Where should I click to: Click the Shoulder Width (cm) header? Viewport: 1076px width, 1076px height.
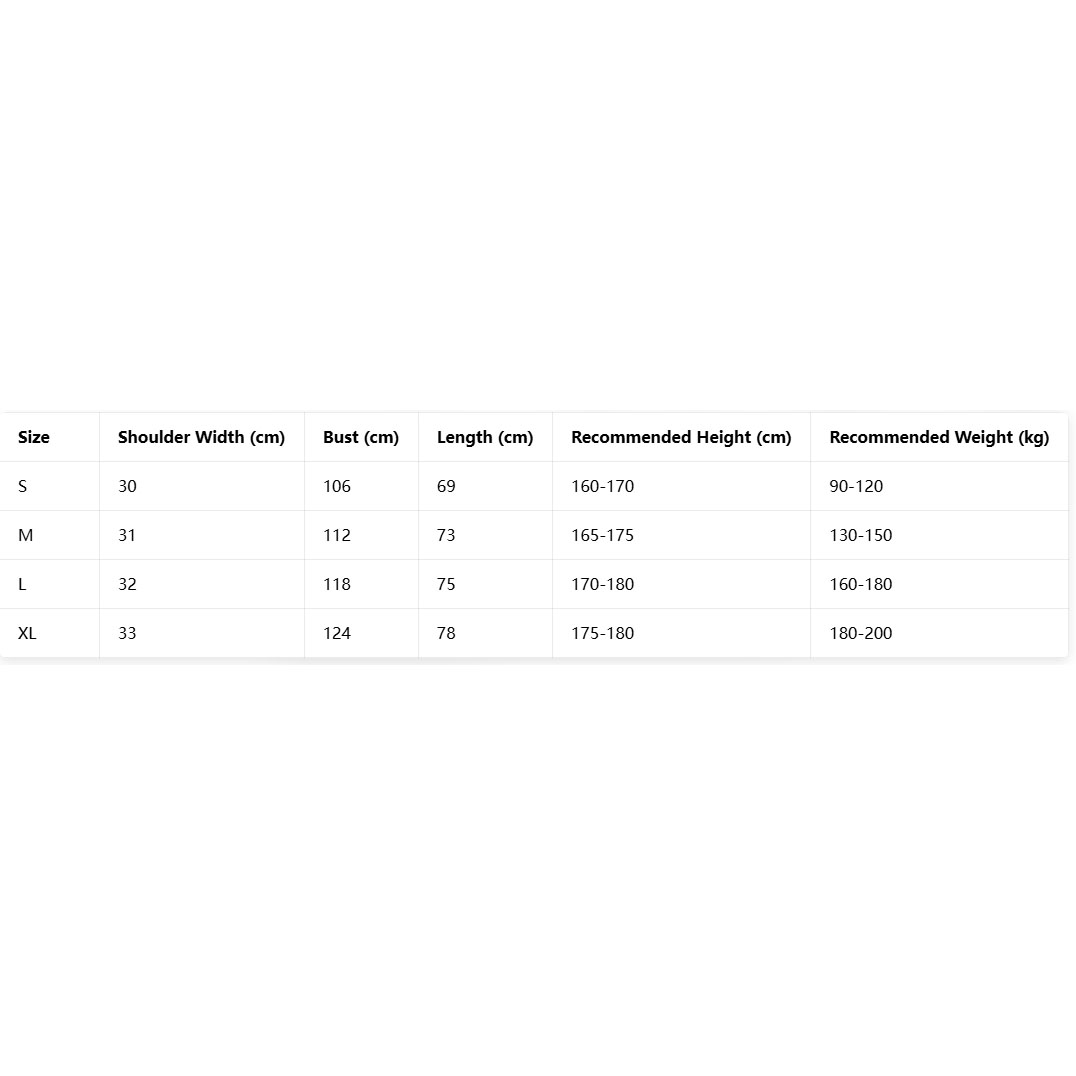pos(201,437)
